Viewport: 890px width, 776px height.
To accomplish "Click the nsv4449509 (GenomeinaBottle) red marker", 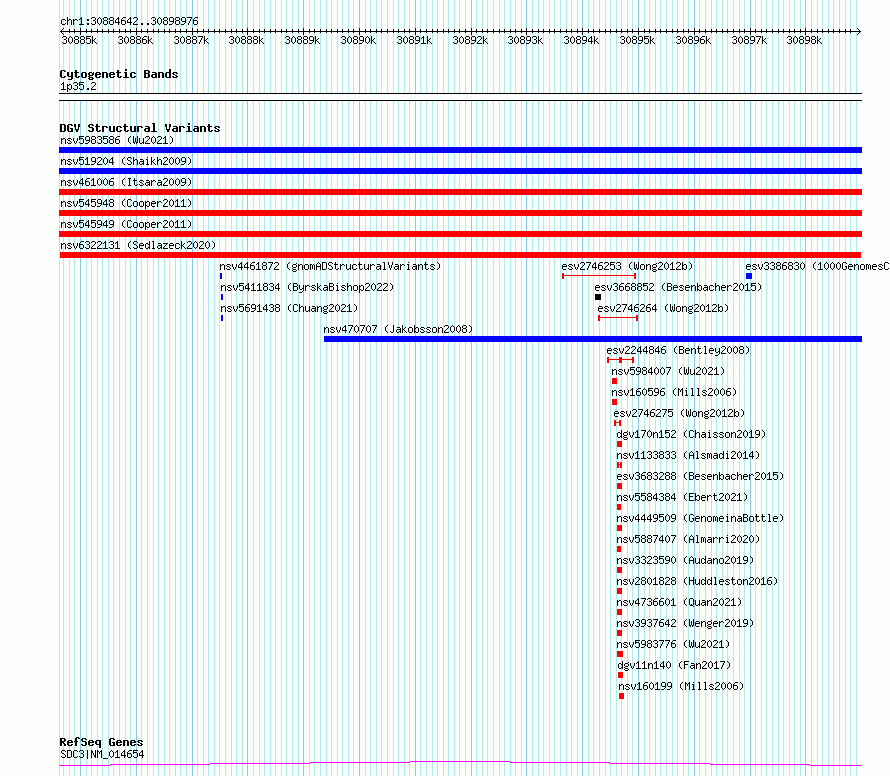I will click(619, 528).
